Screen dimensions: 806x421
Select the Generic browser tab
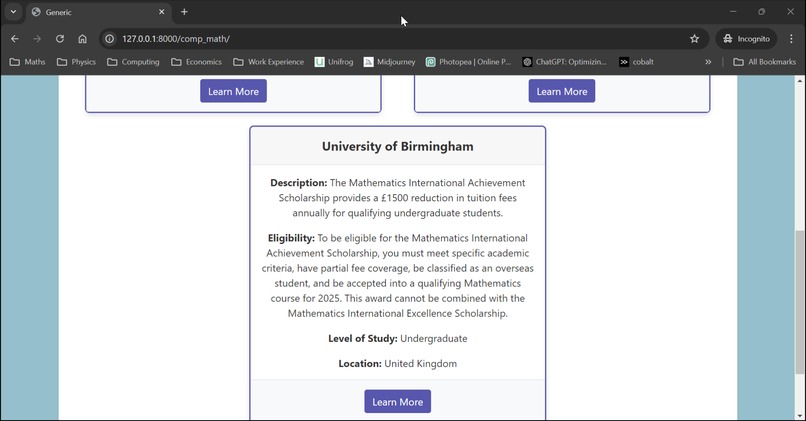click(98, 12)
